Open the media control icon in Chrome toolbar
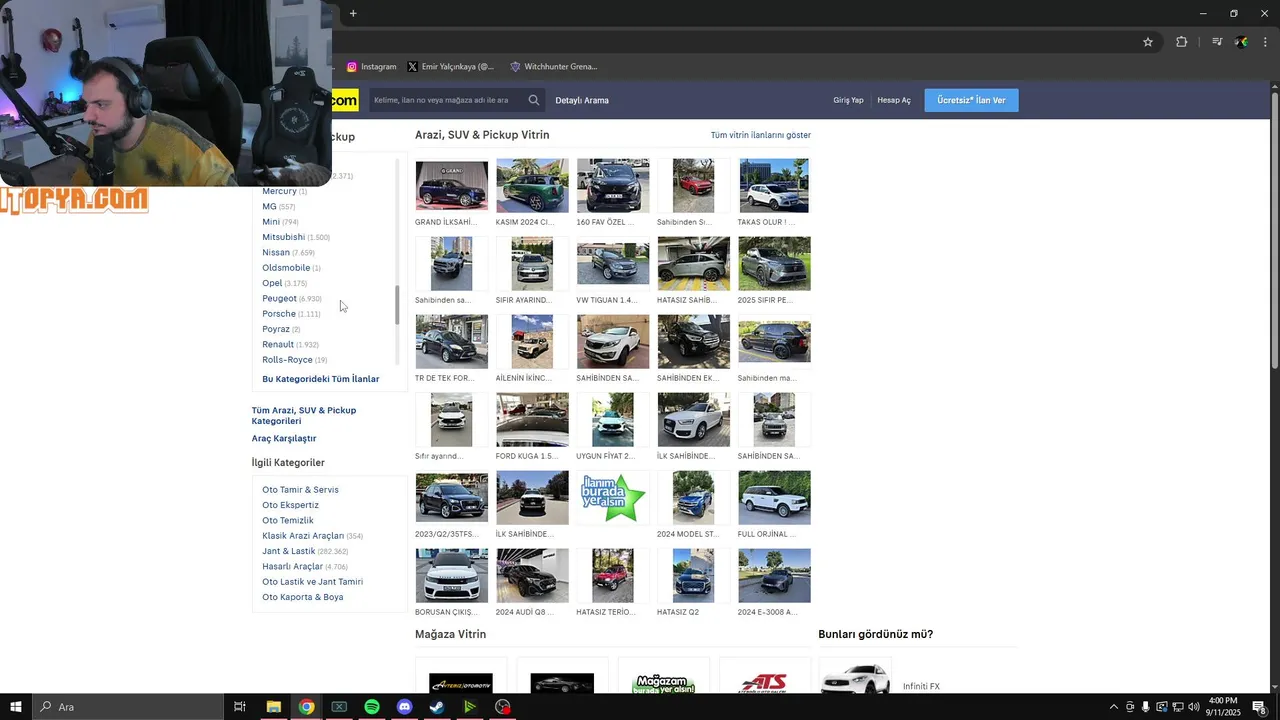Viewport: 1280px width, 720px height. click(1217, 42)
